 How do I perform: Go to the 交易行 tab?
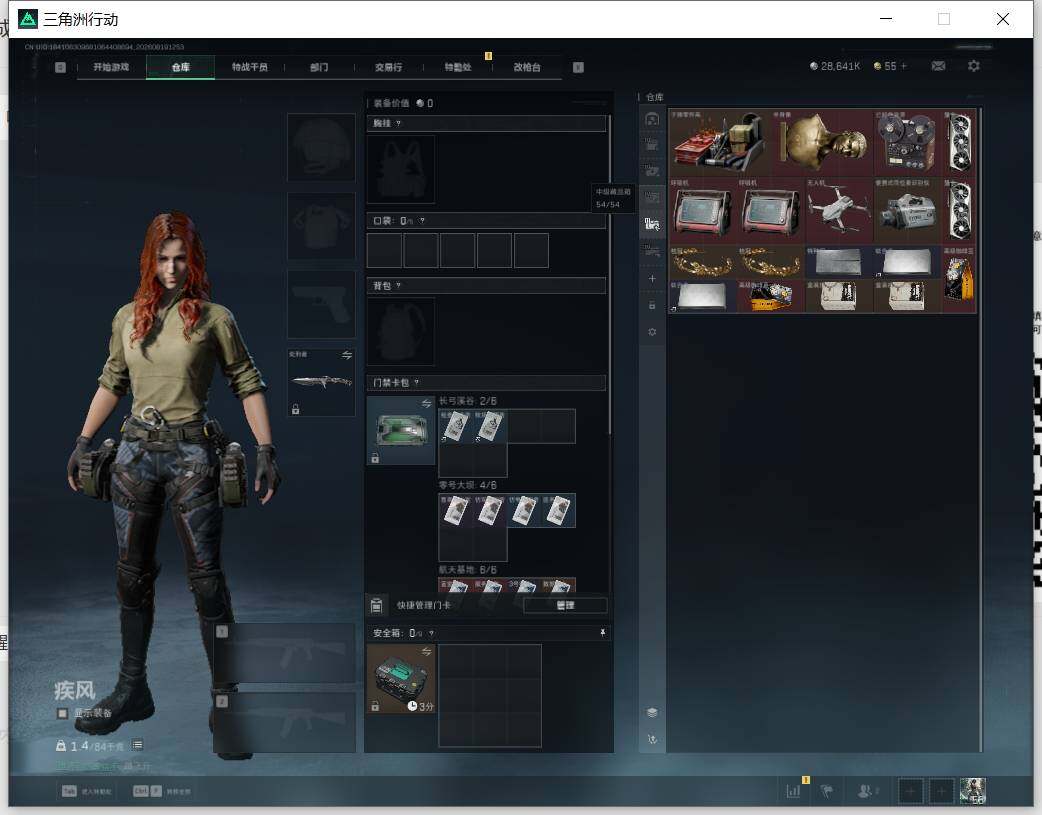[388, 67]
